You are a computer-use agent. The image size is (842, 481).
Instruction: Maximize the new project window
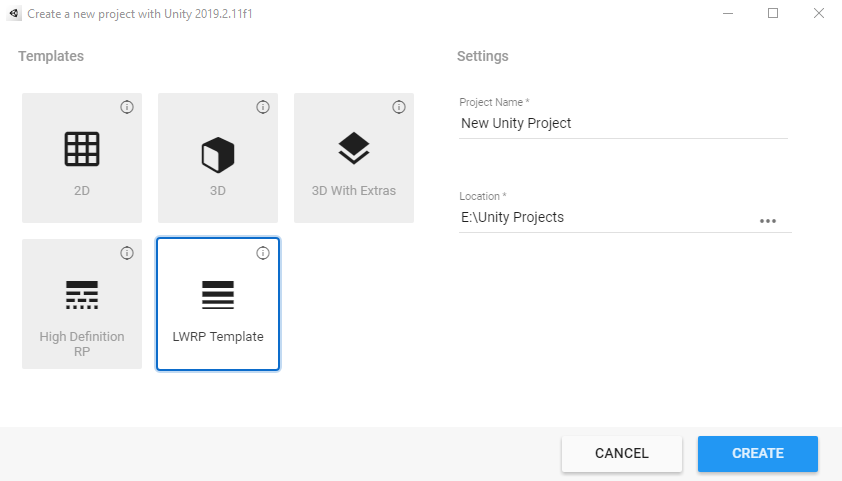tap(773, 13)
